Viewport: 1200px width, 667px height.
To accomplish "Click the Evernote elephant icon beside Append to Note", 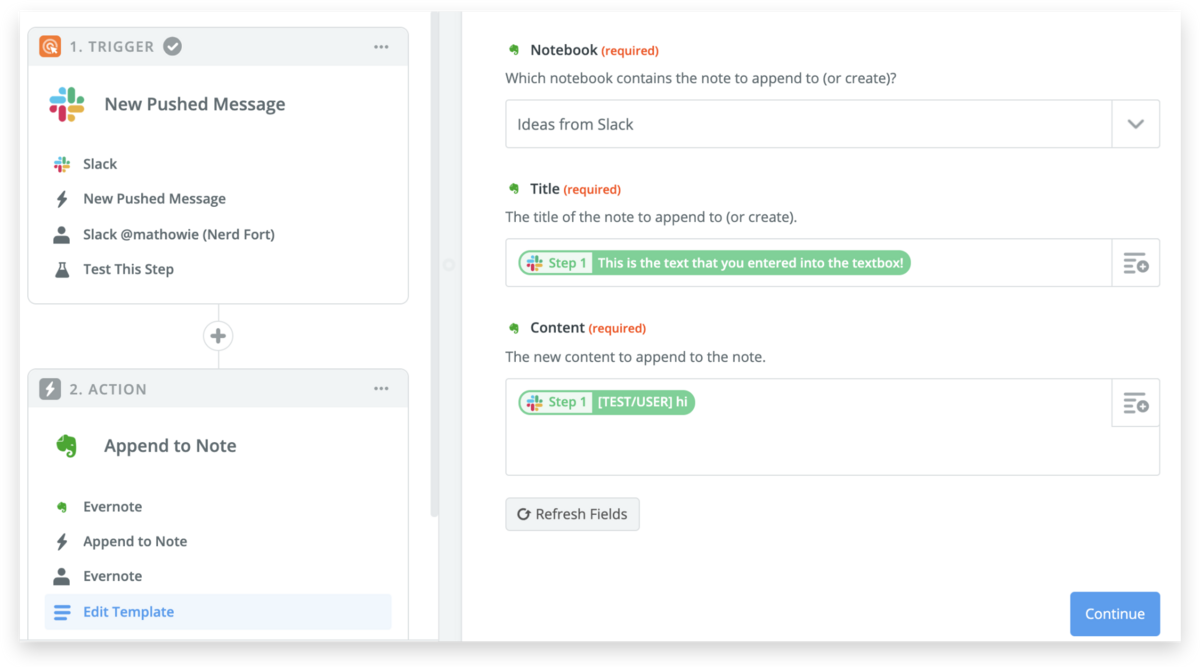I will (67, 446).
